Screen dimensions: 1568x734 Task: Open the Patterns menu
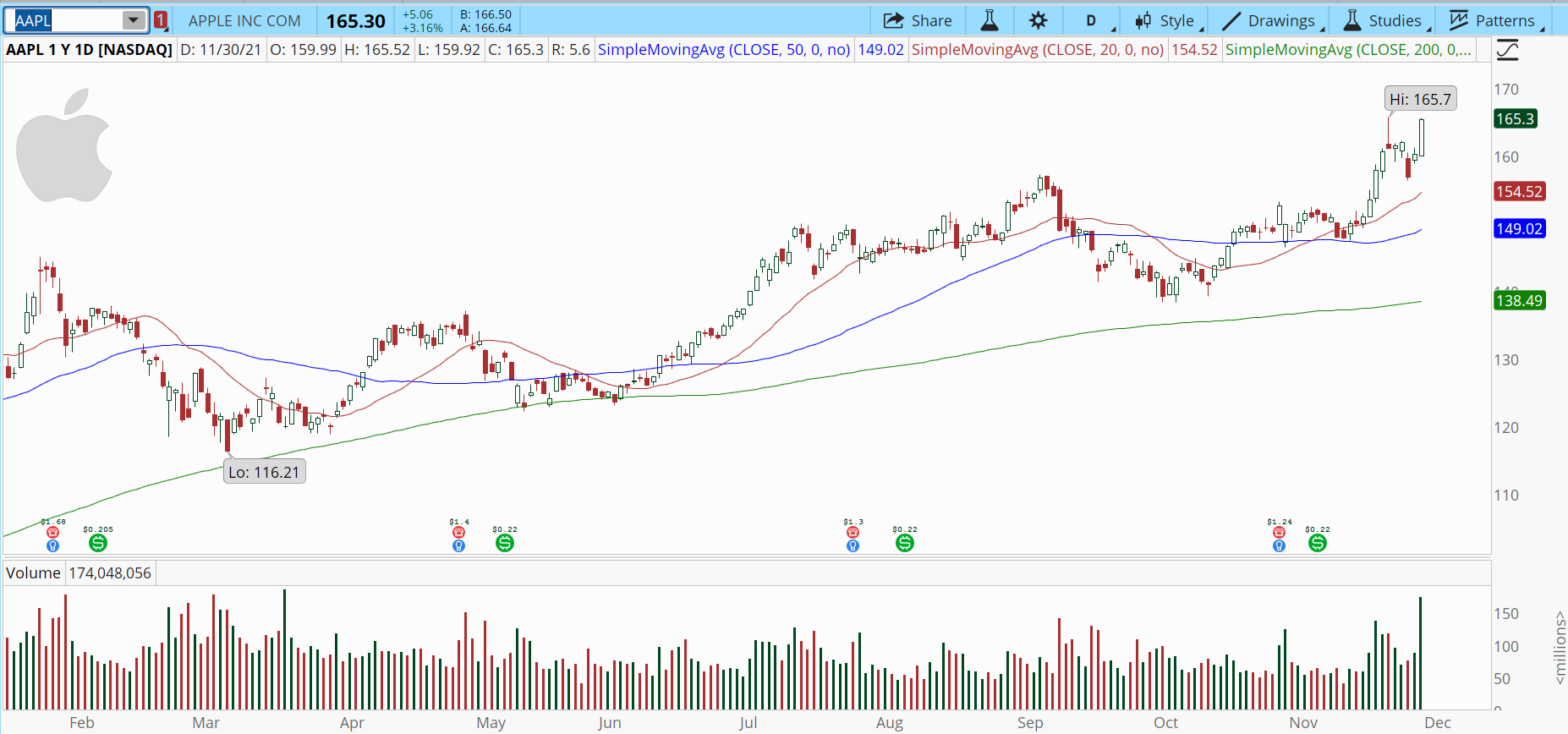point(1494,20)
